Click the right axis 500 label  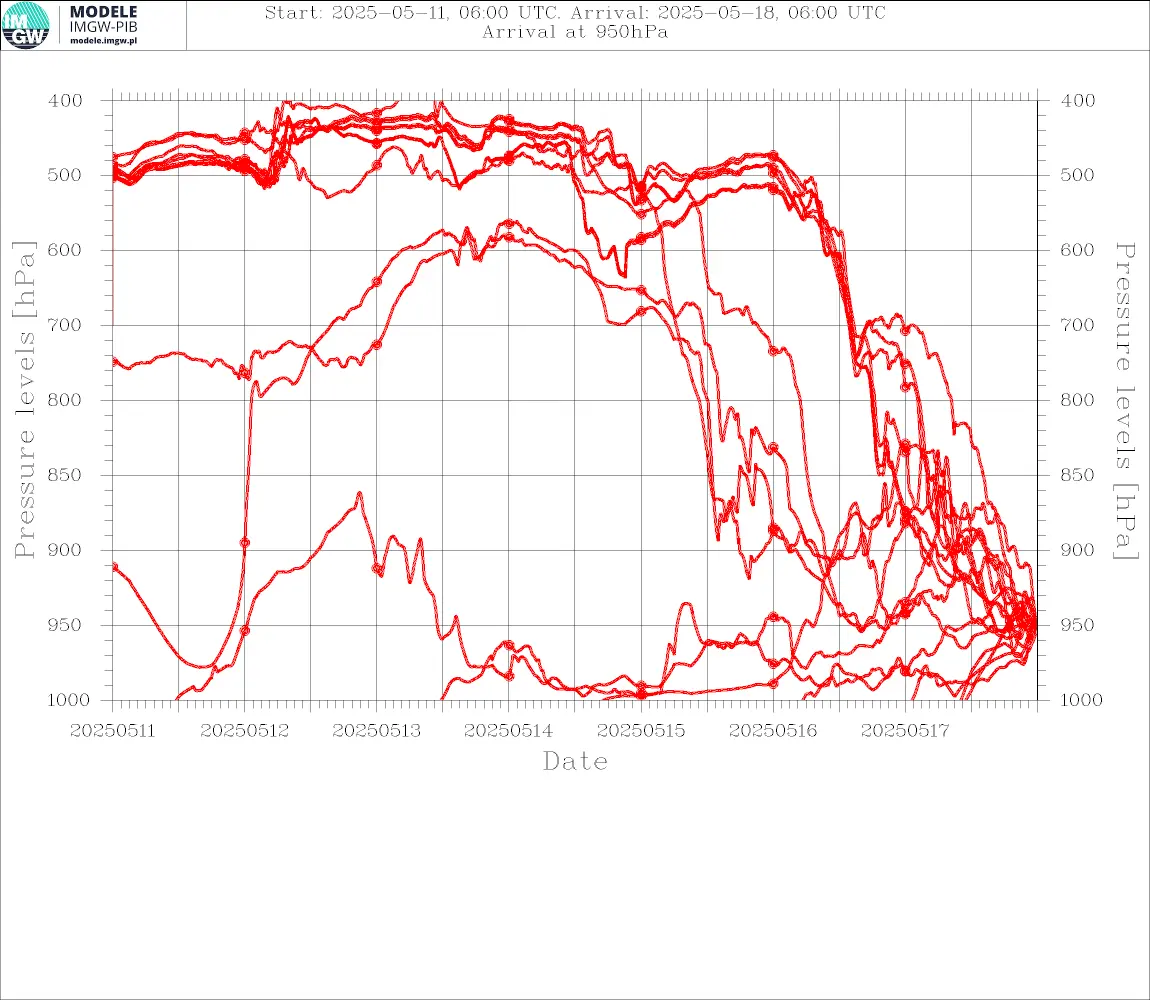tap(1077, 175)
